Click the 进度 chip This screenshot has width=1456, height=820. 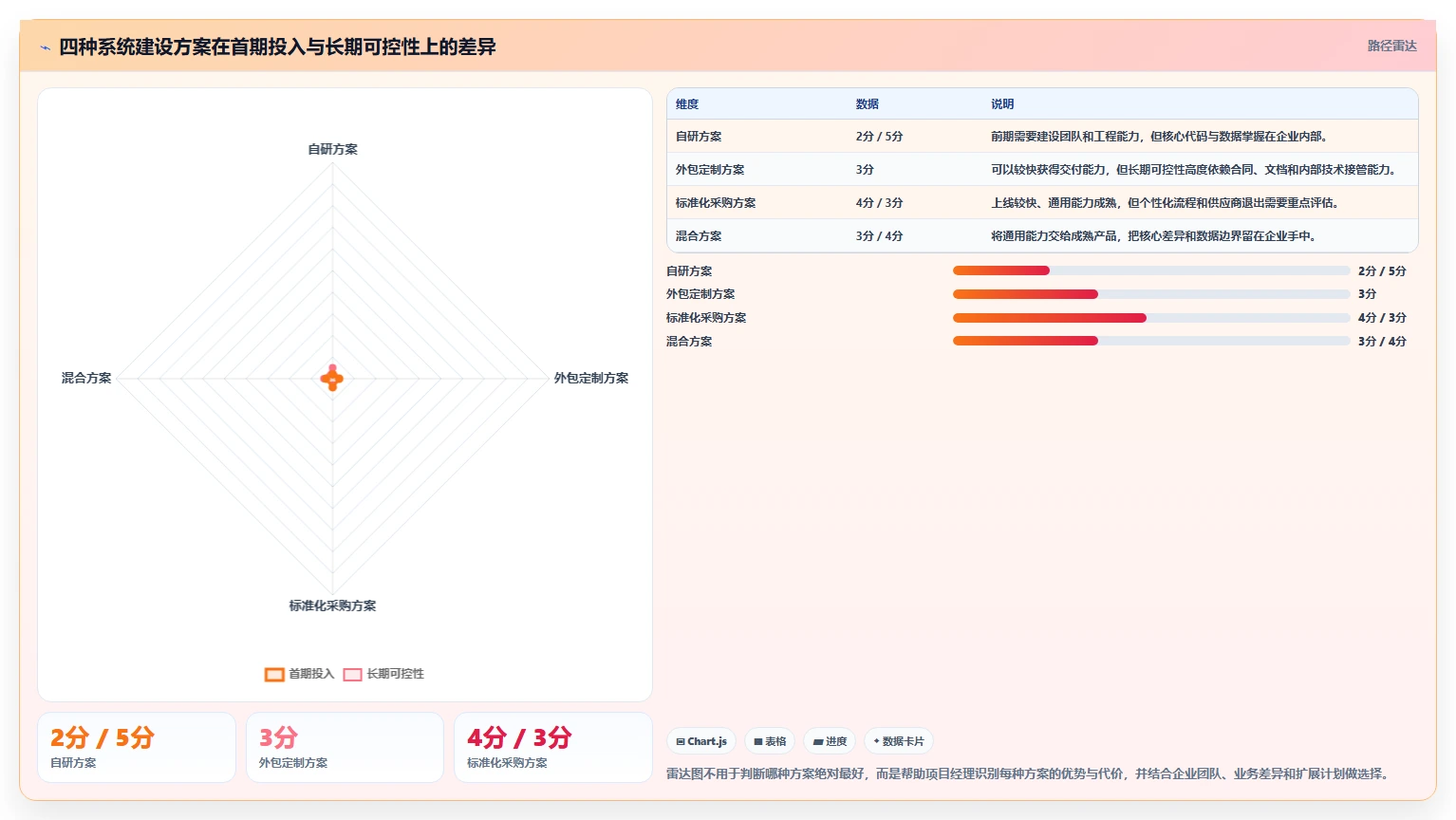tap(830, 741)
